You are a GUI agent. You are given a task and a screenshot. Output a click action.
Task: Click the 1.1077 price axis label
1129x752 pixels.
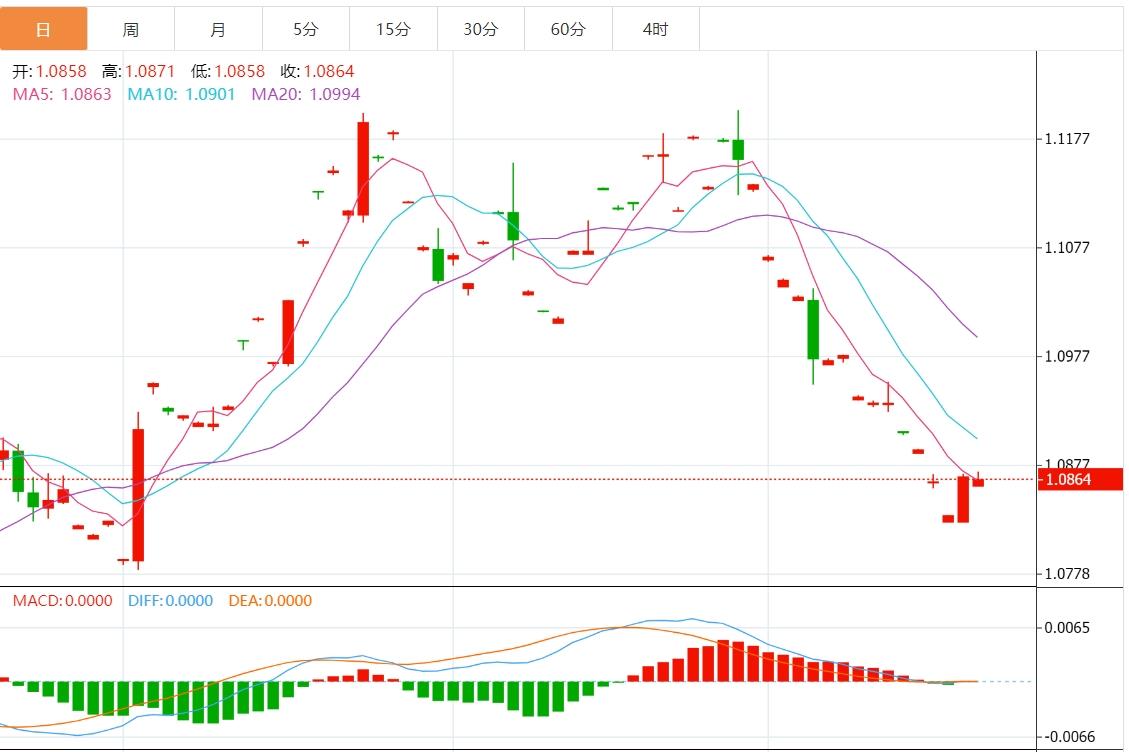click(x=1067, y=247)
